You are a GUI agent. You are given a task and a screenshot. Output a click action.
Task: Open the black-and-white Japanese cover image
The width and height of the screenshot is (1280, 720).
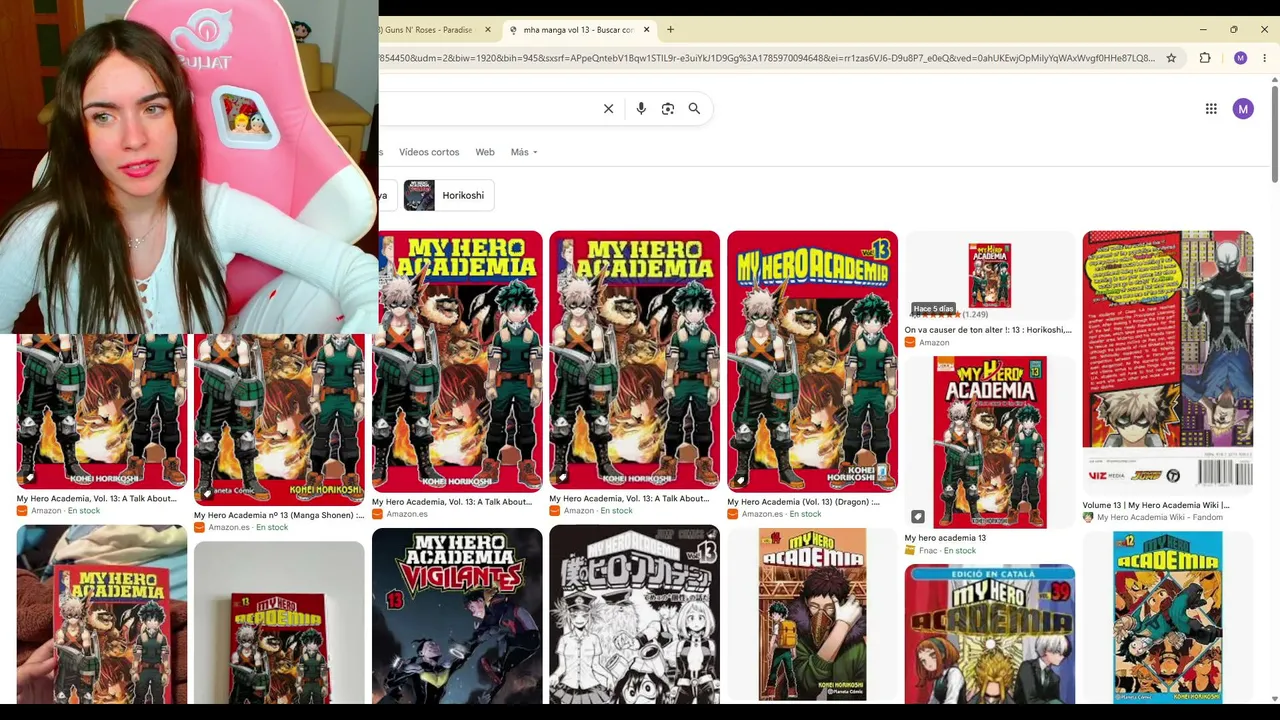coord(634,615)
